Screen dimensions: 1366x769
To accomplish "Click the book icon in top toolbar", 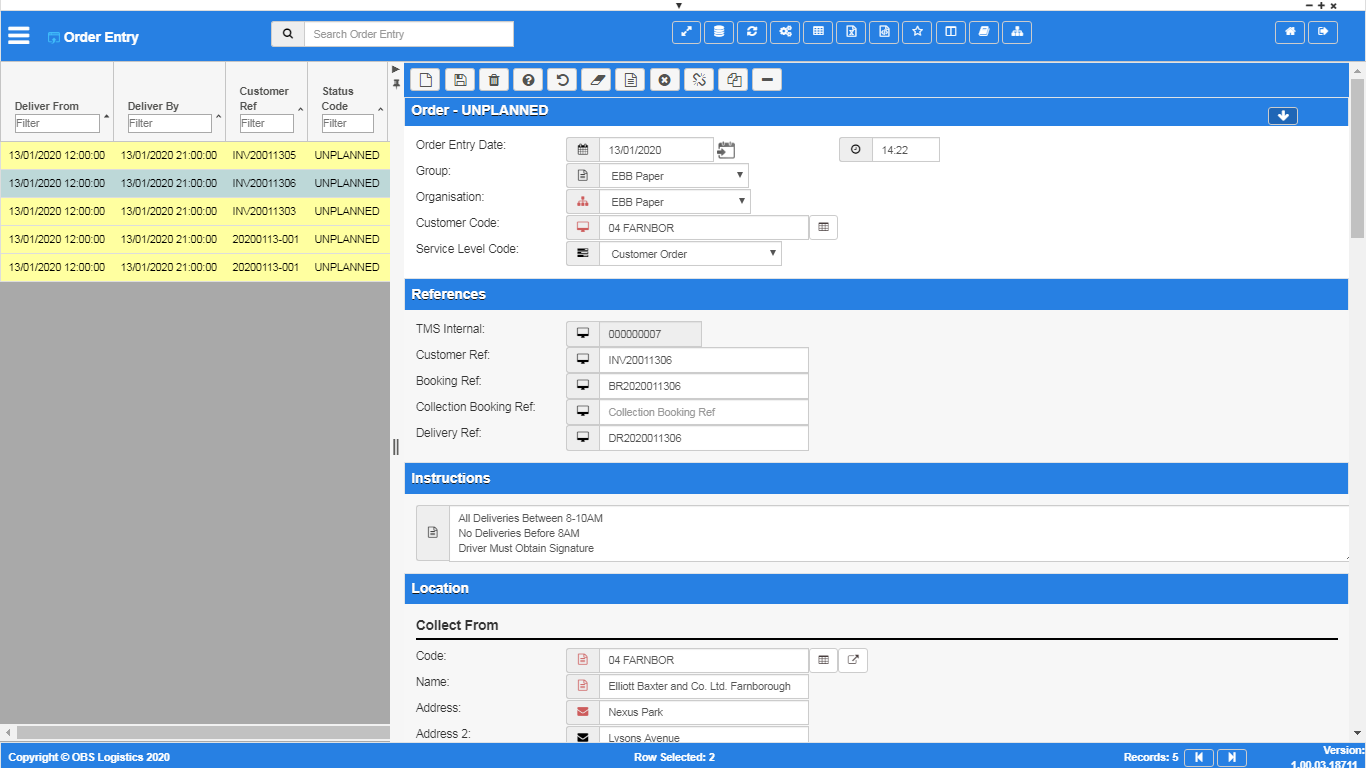I will (983, 32).
